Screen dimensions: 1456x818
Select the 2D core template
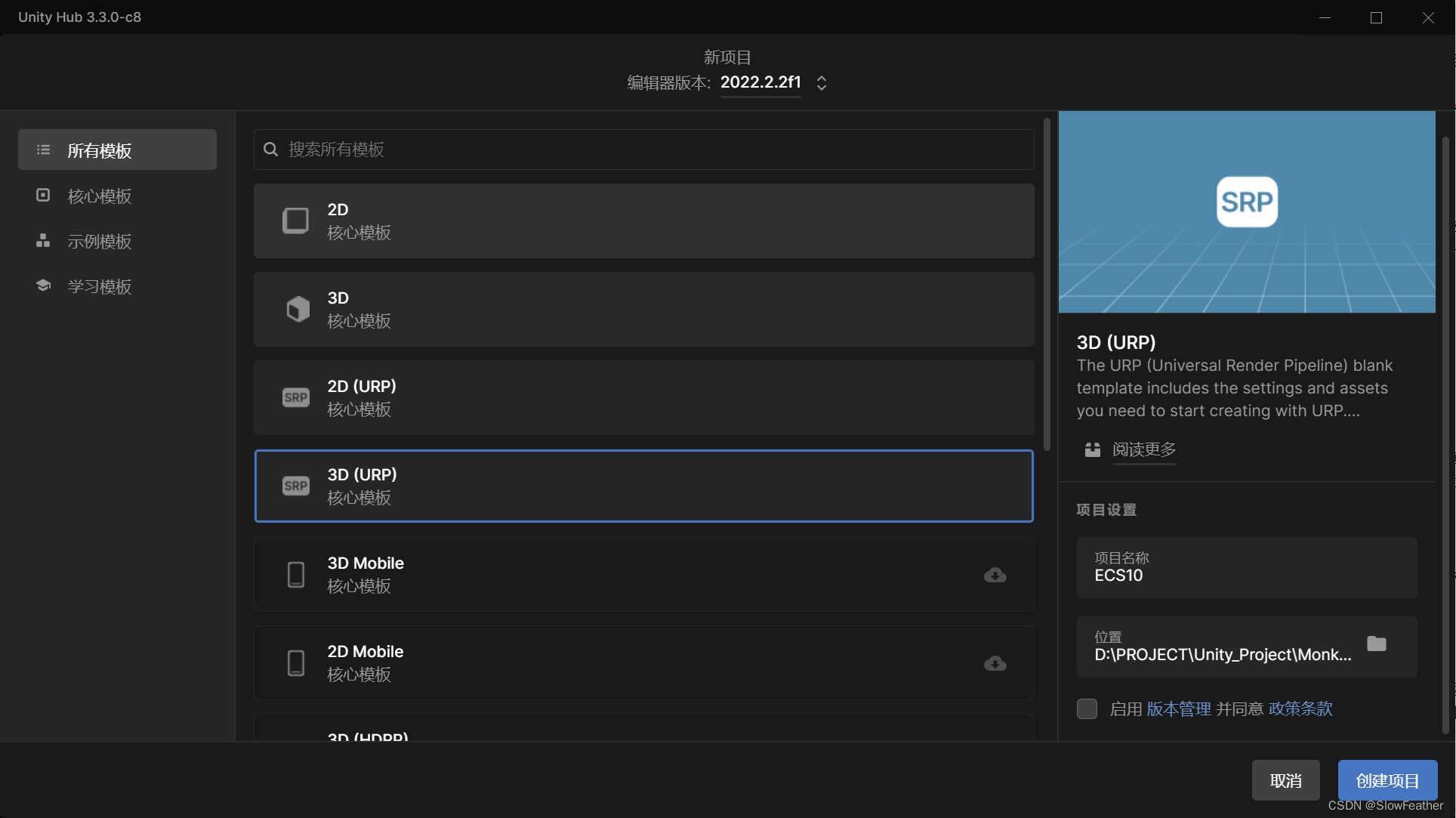(643, 221)
